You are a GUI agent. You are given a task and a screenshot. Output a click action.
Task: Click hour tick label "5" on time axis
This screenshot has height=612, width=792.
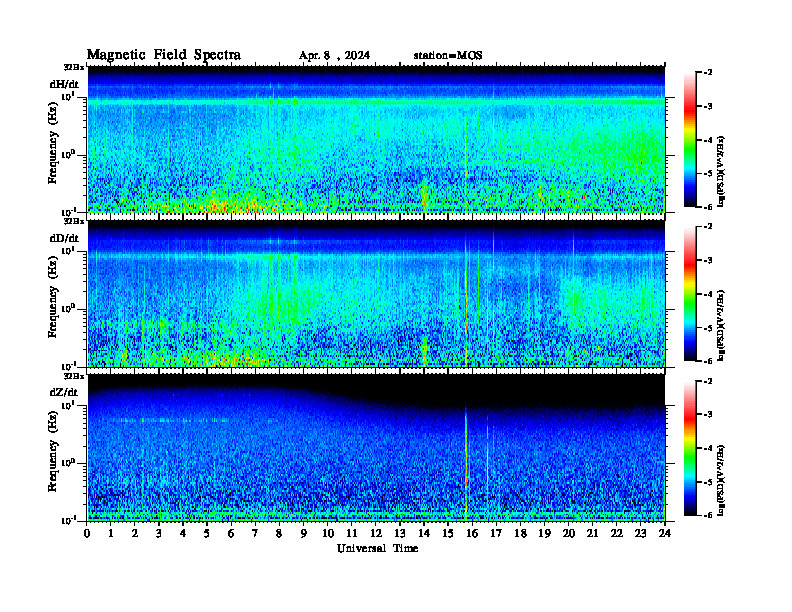tap(207, 533)
